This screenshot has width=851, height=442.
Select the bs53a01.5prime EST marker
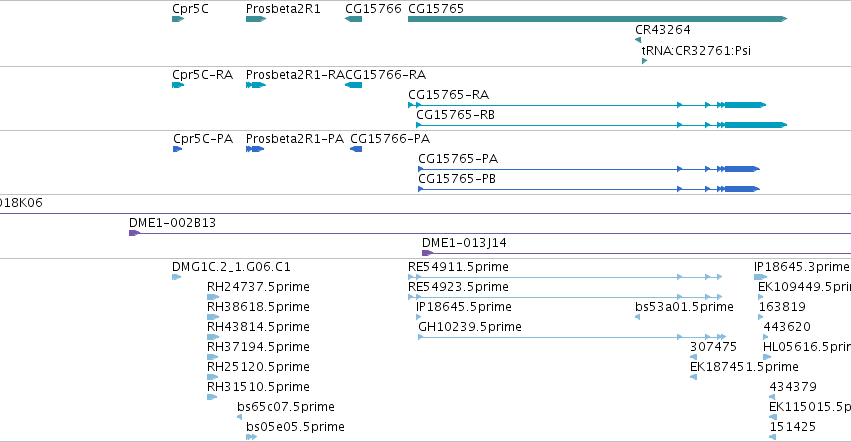click(x=638, y=317)
